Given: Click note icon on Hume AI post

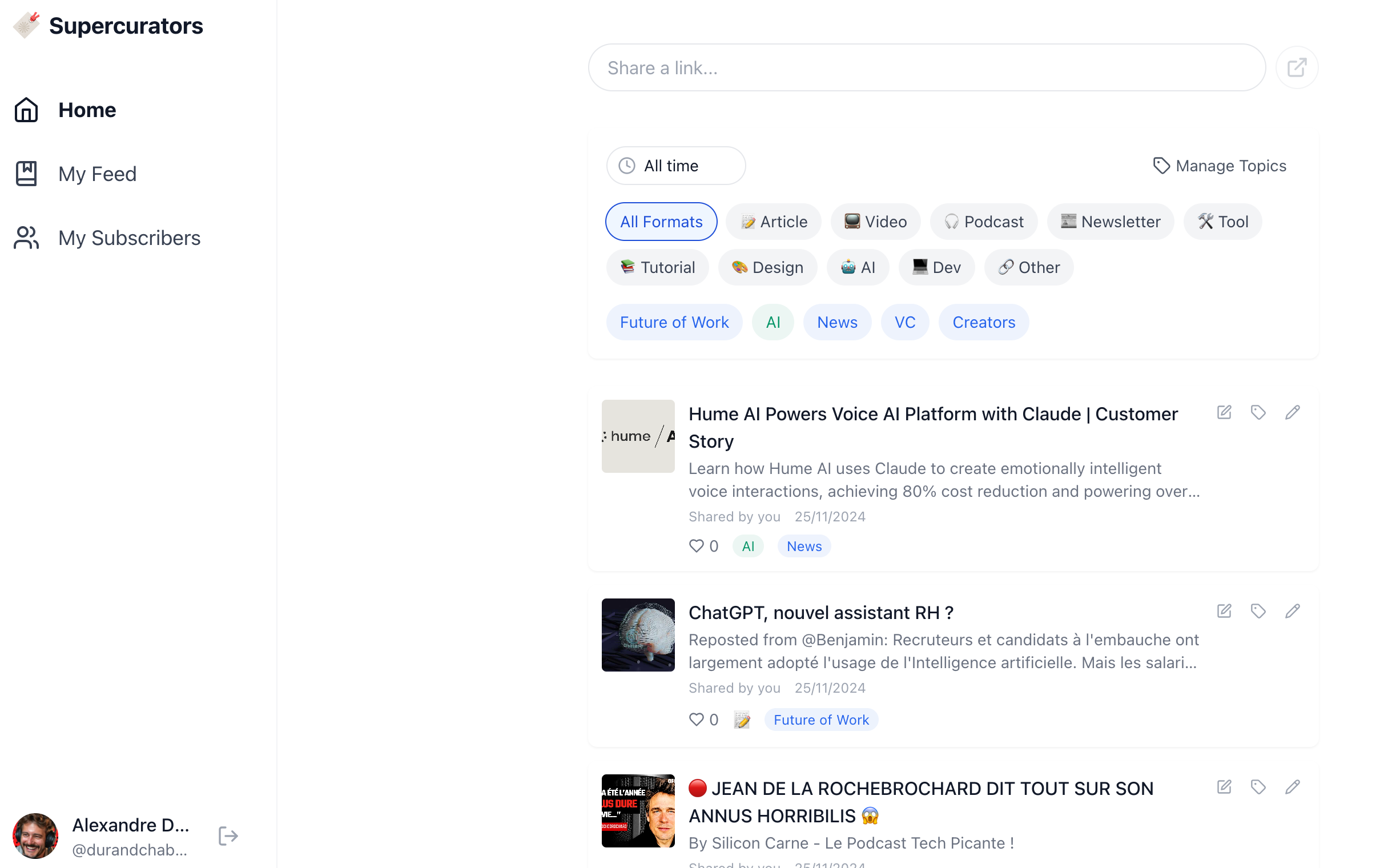Looking at the screenshot, I should click(x=1224, y=412).
